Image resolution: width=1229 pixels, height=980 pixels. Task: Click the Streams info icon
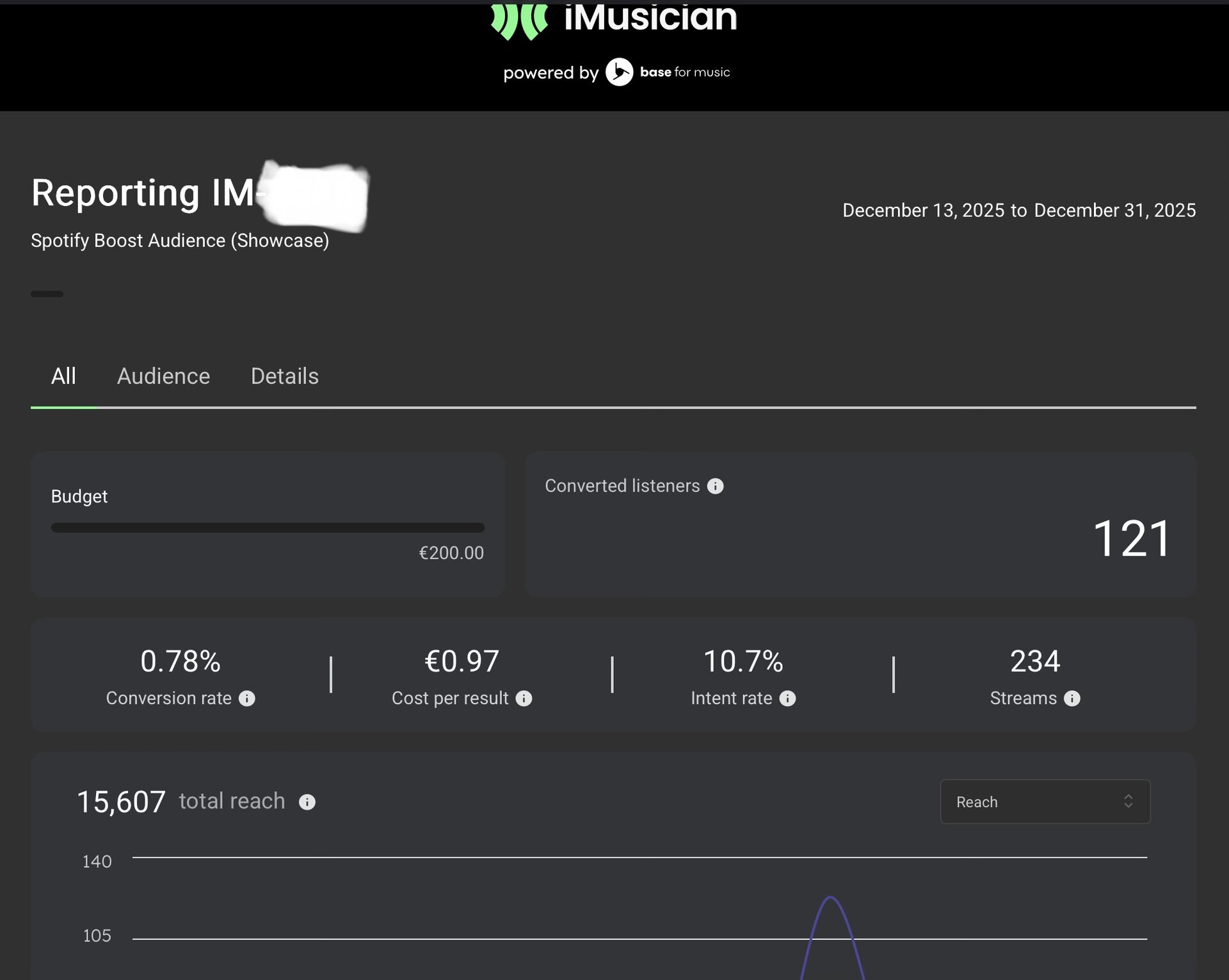pos(1072,698)
